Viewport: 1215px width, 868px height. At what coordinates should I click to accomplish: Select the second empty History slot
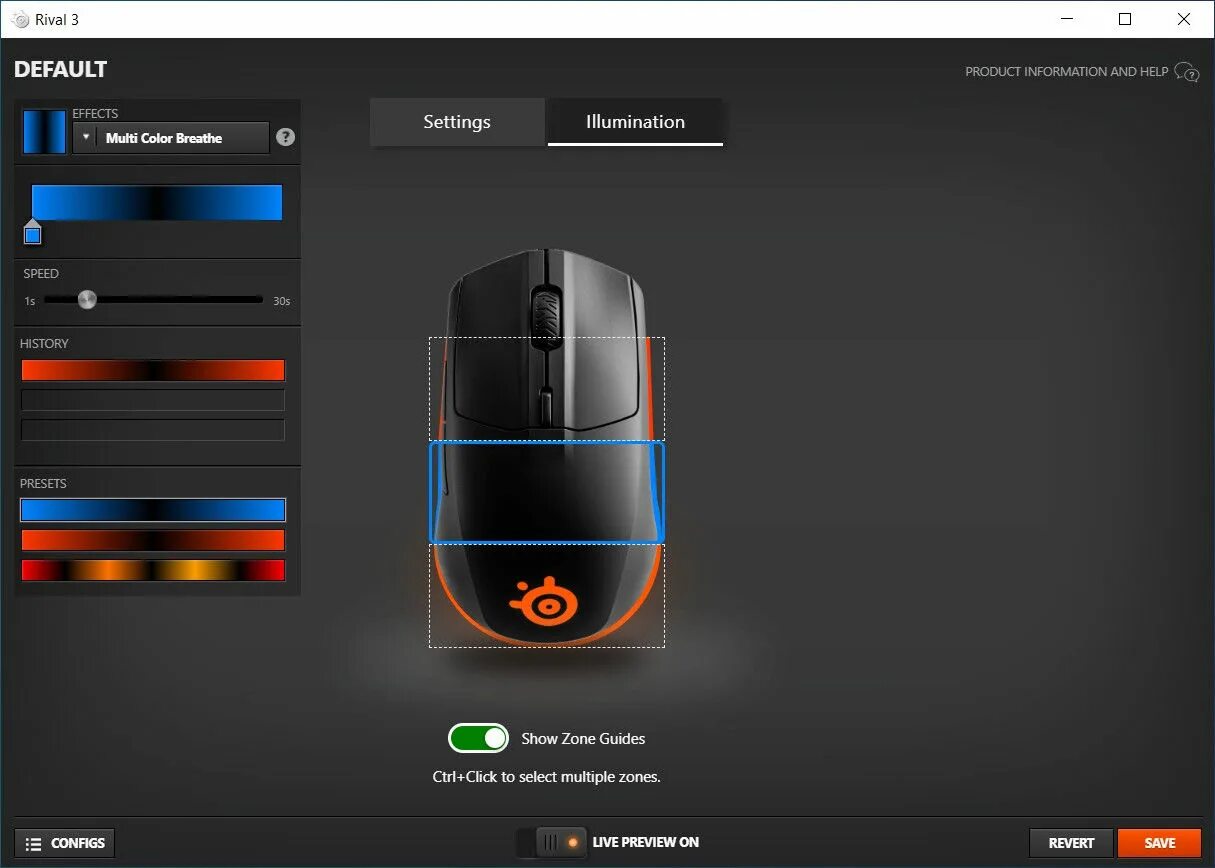(x=153, y=400)
